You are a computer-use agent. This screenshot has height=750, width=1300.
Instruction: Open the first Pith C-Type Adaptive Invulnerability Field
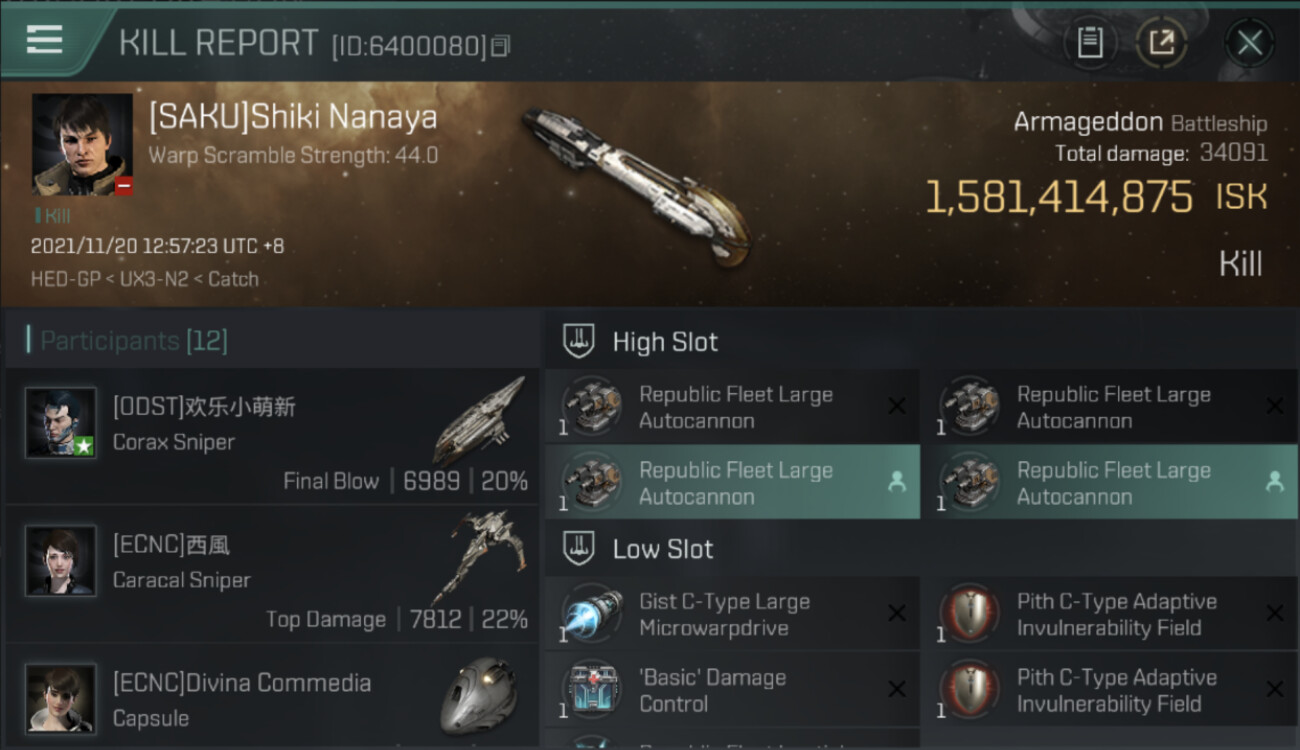point(1108,614)
